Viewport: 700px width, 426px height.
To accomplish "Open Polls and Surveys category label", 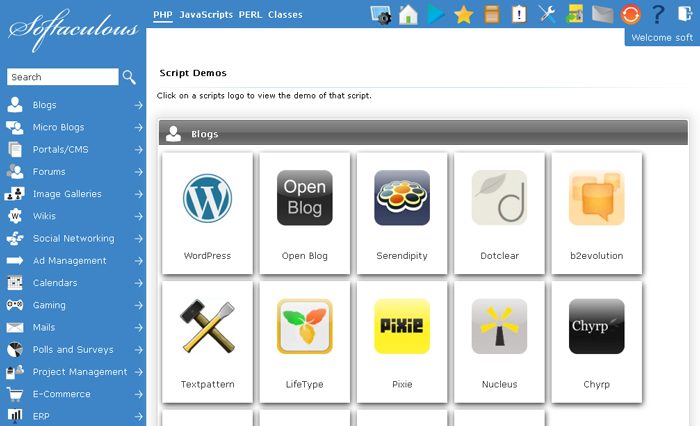I will [x=73, y=350].
